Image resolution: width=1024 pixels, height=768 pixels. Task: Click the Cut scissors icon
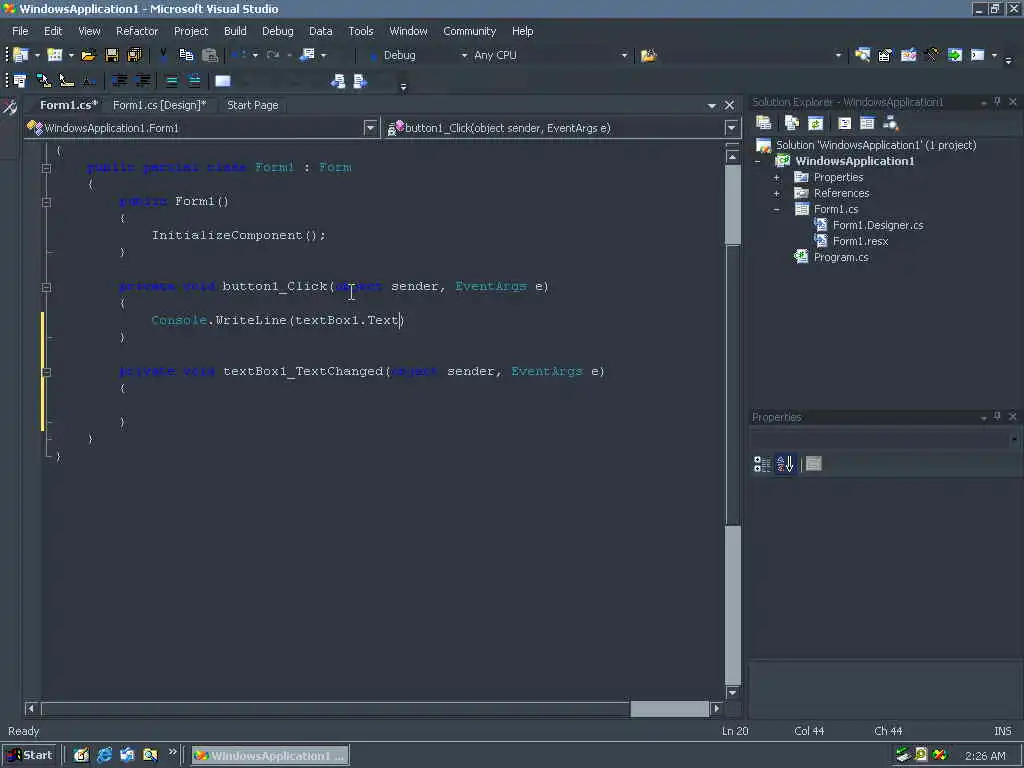tap(163, 56)
